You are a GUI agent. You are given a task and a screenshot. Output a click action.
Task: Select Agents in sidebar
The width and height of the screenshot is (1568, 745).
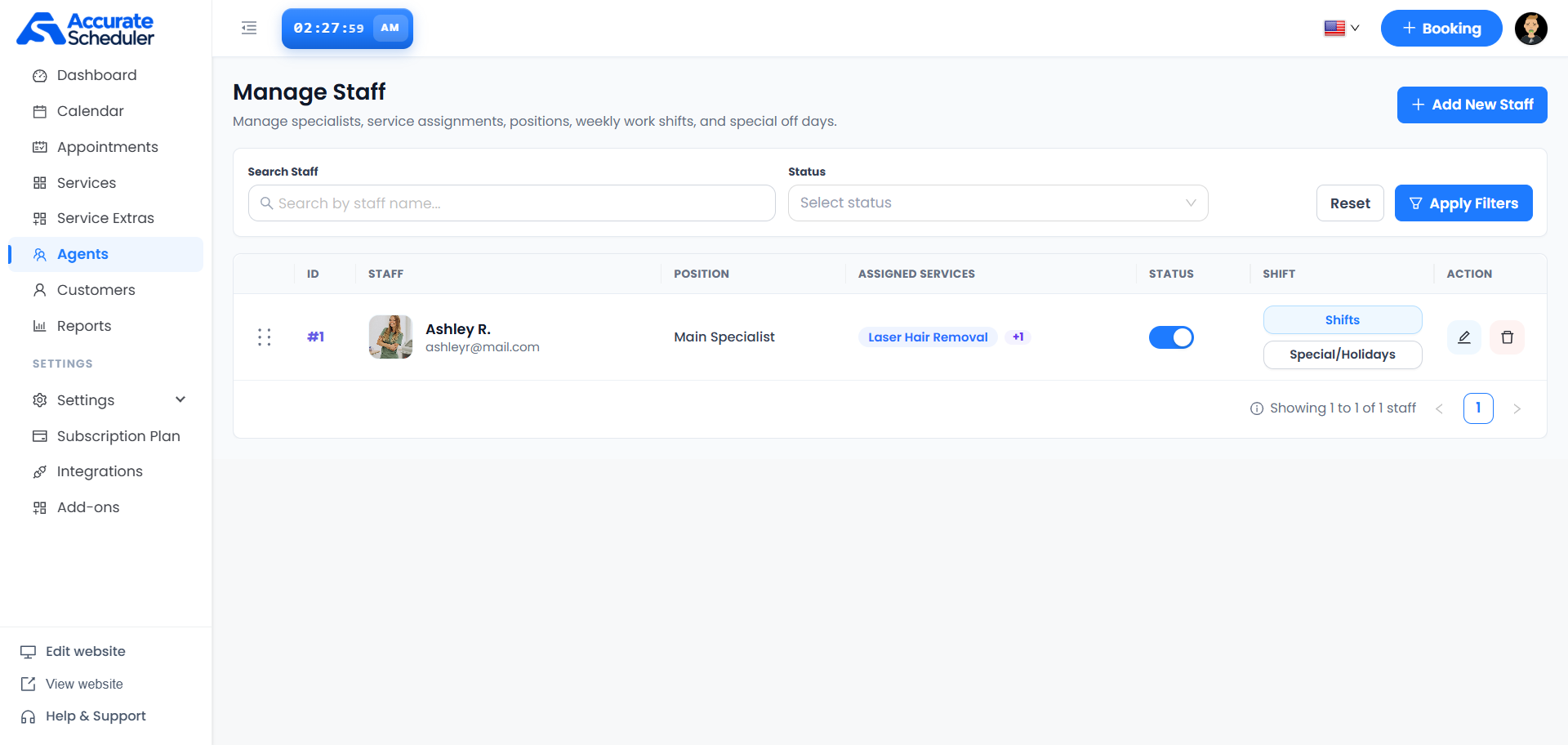pyautogui.click(x=106, y=254)
